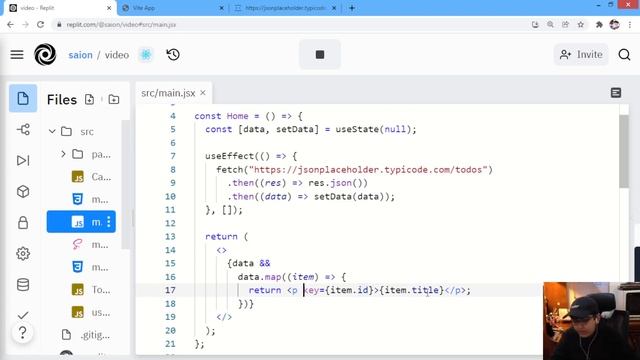Collapse the src folder

pos(52,131)
